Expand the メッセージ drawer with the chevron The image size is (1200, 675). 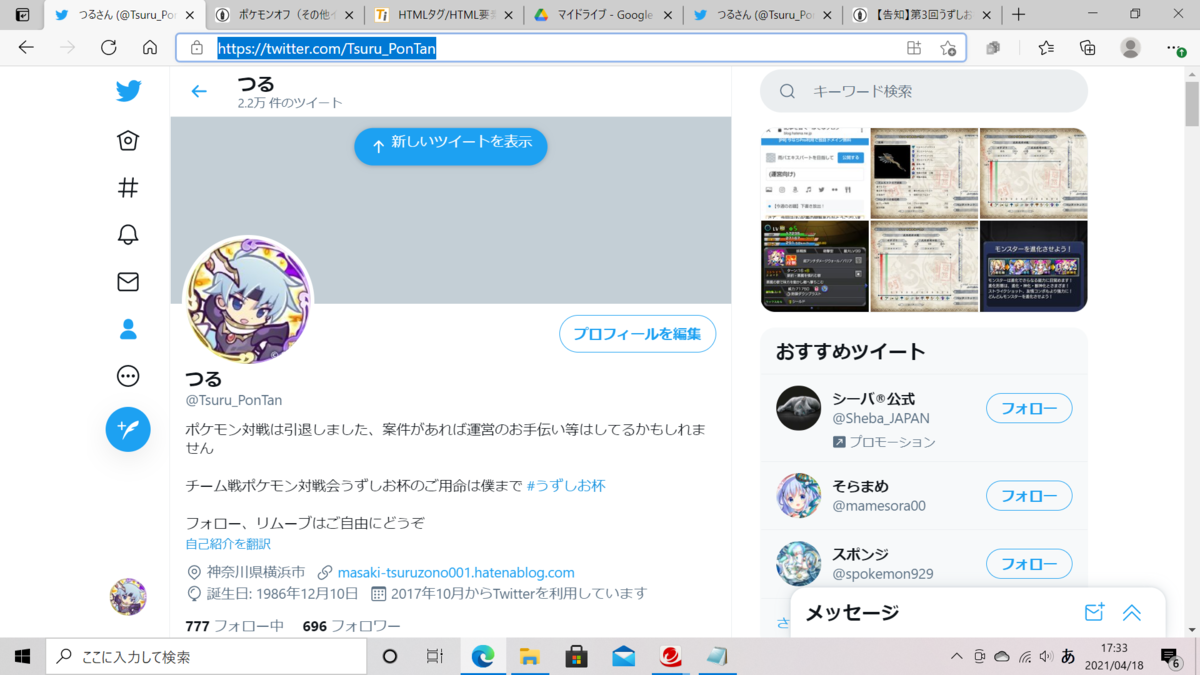[1132, 612]
